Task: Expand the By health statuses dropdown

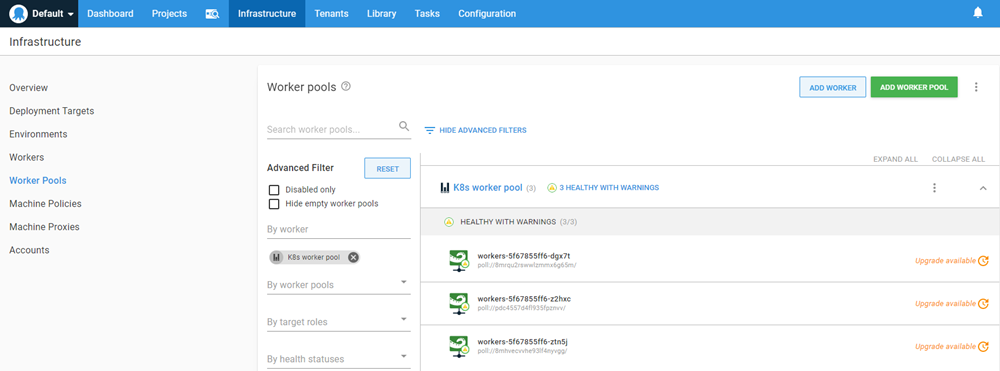Action: coord(339,358)
